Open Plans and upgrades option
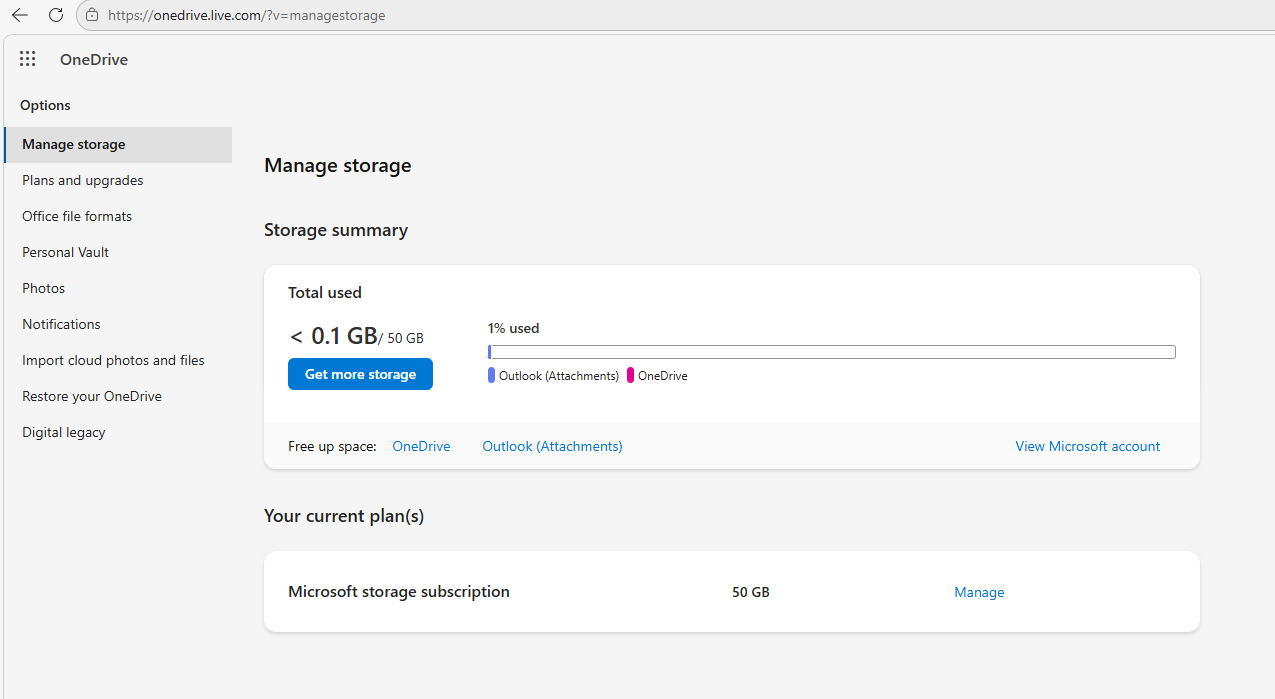 pos(83,180)
